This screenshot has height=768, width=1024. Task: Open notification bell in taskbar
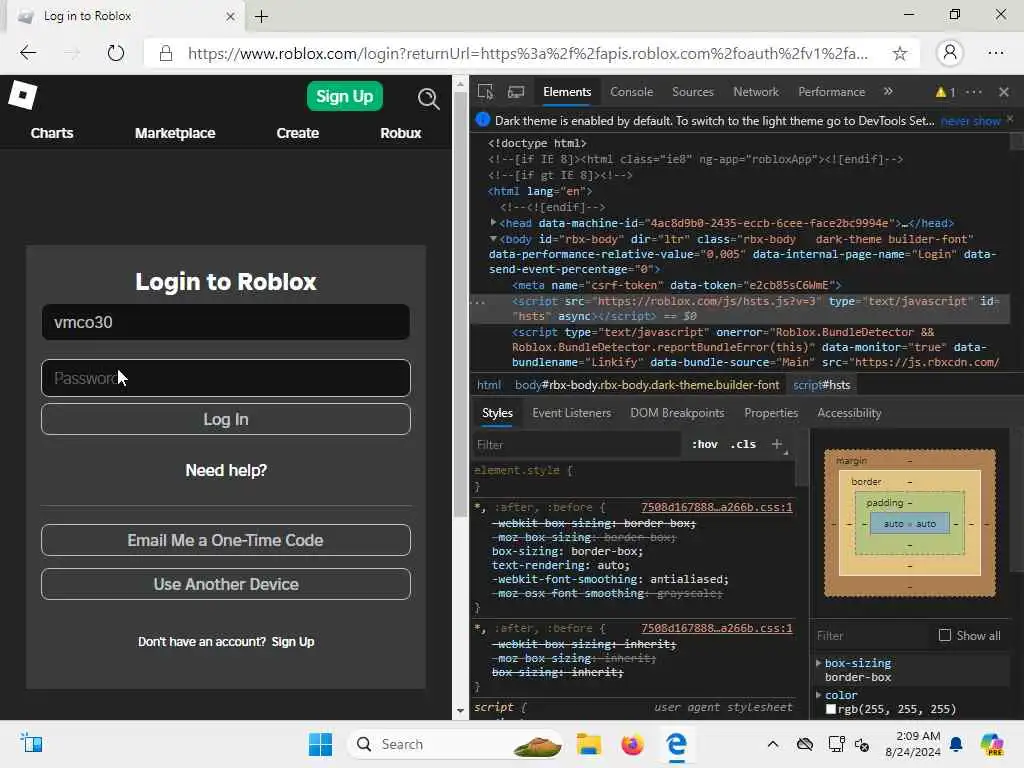[956, 744]
